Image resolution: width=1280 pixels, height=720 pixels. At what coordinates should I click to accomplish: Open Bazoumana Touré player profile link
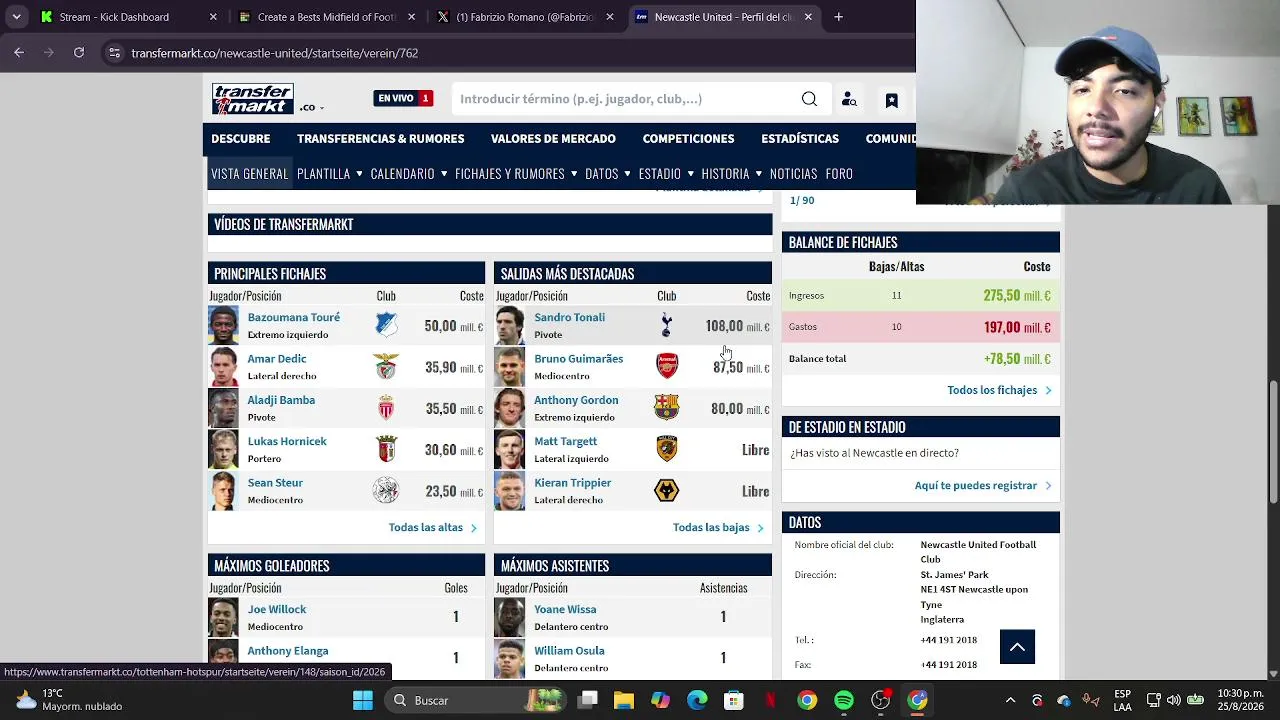coord(294,317)
